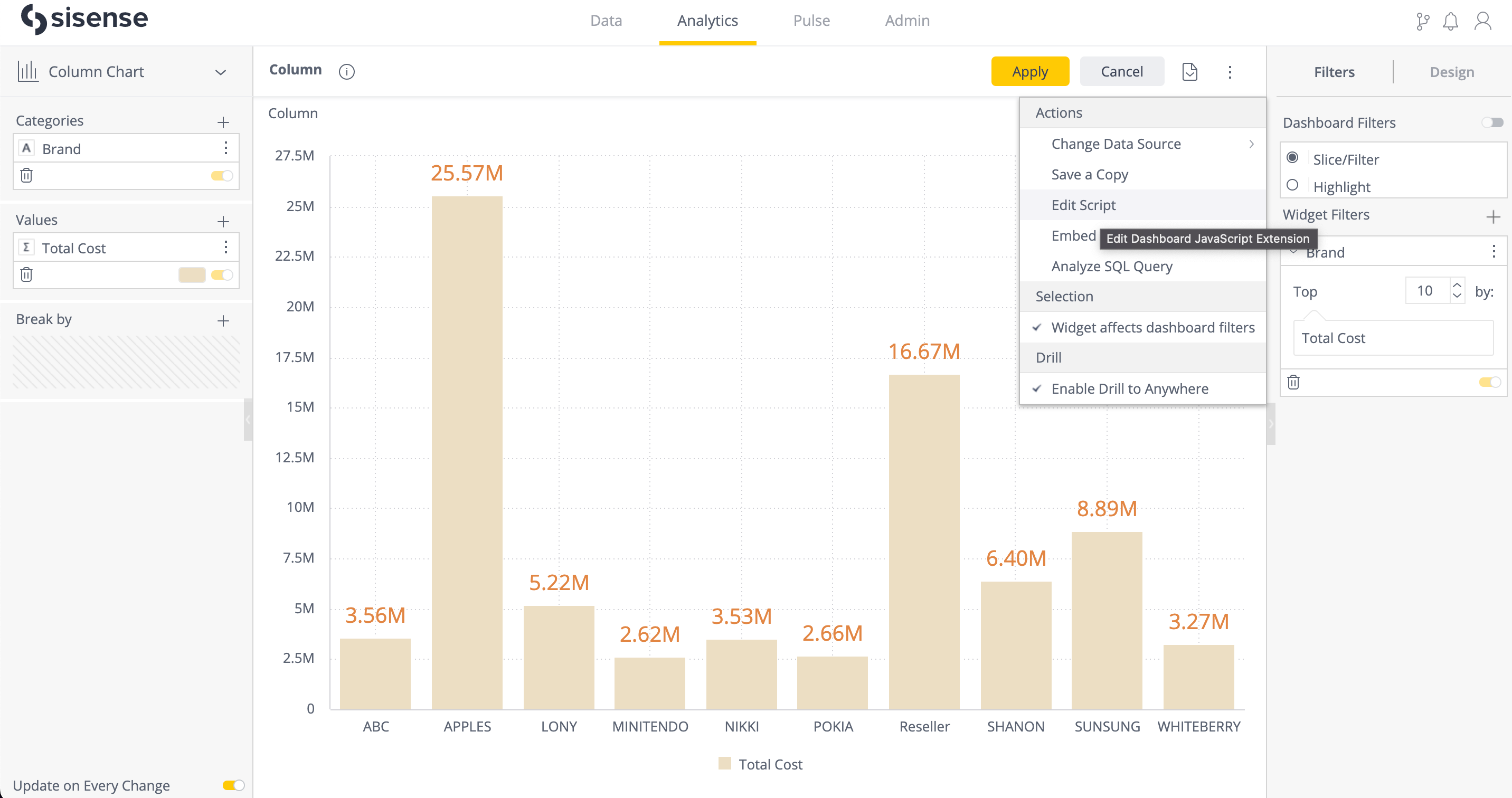
Task: Click the Total Cost color swatch
Action: 191,274
